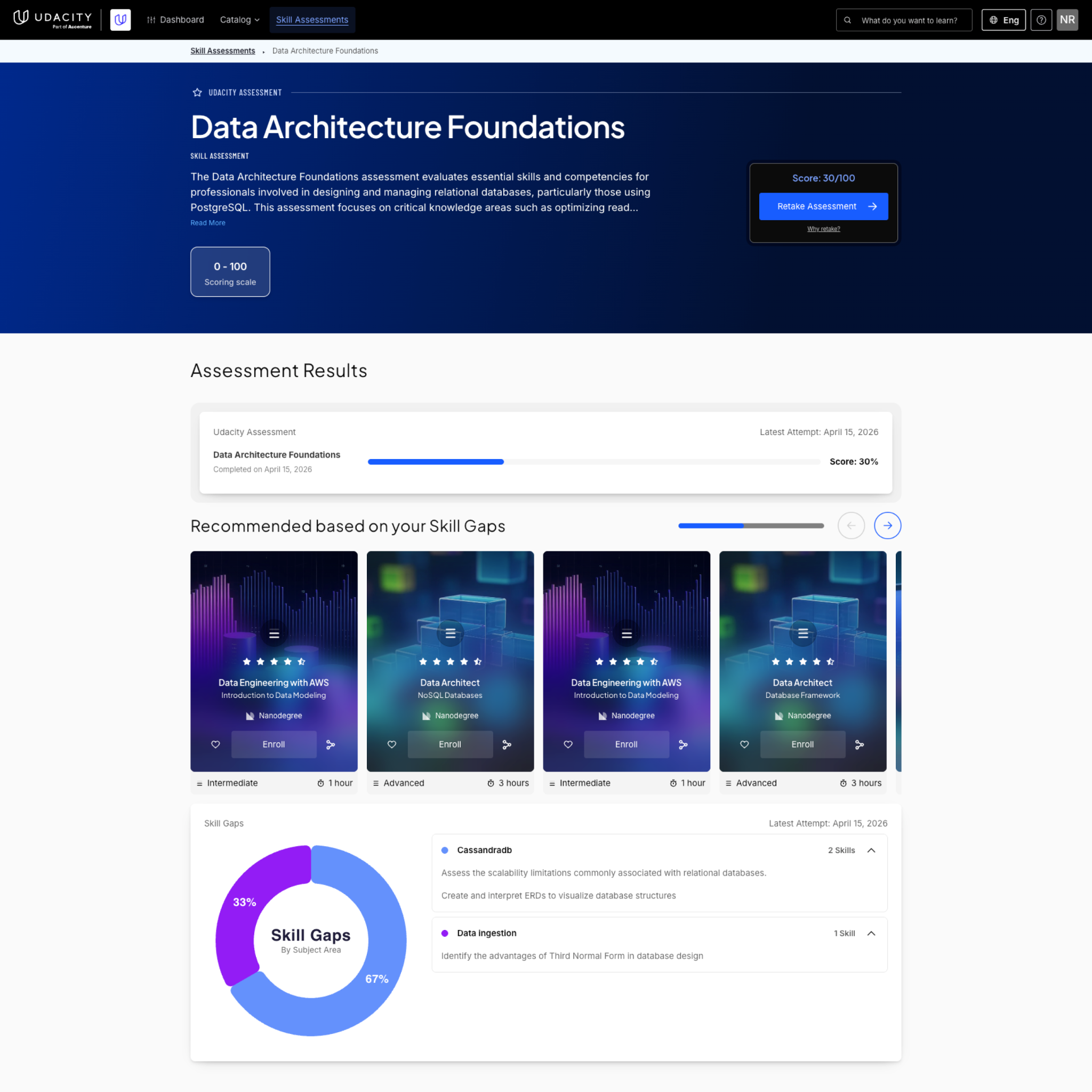
Task: Go to the next recommended courses with the arrow
Action: [887, 525]
